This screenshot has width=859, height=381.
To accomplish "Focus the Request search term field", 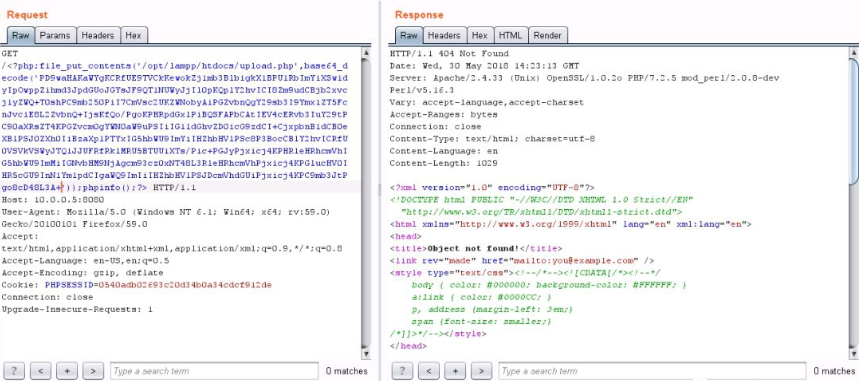I will click(214, 371).
